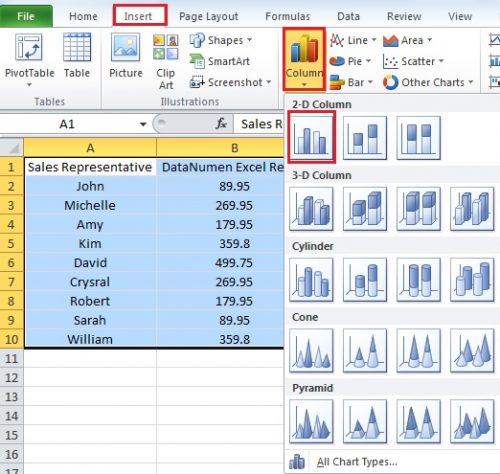This screenshot has width=500, height=474.
Task: Insert a Stacked Cone chart
Action: pyautogui.click(x=365, y=350)
